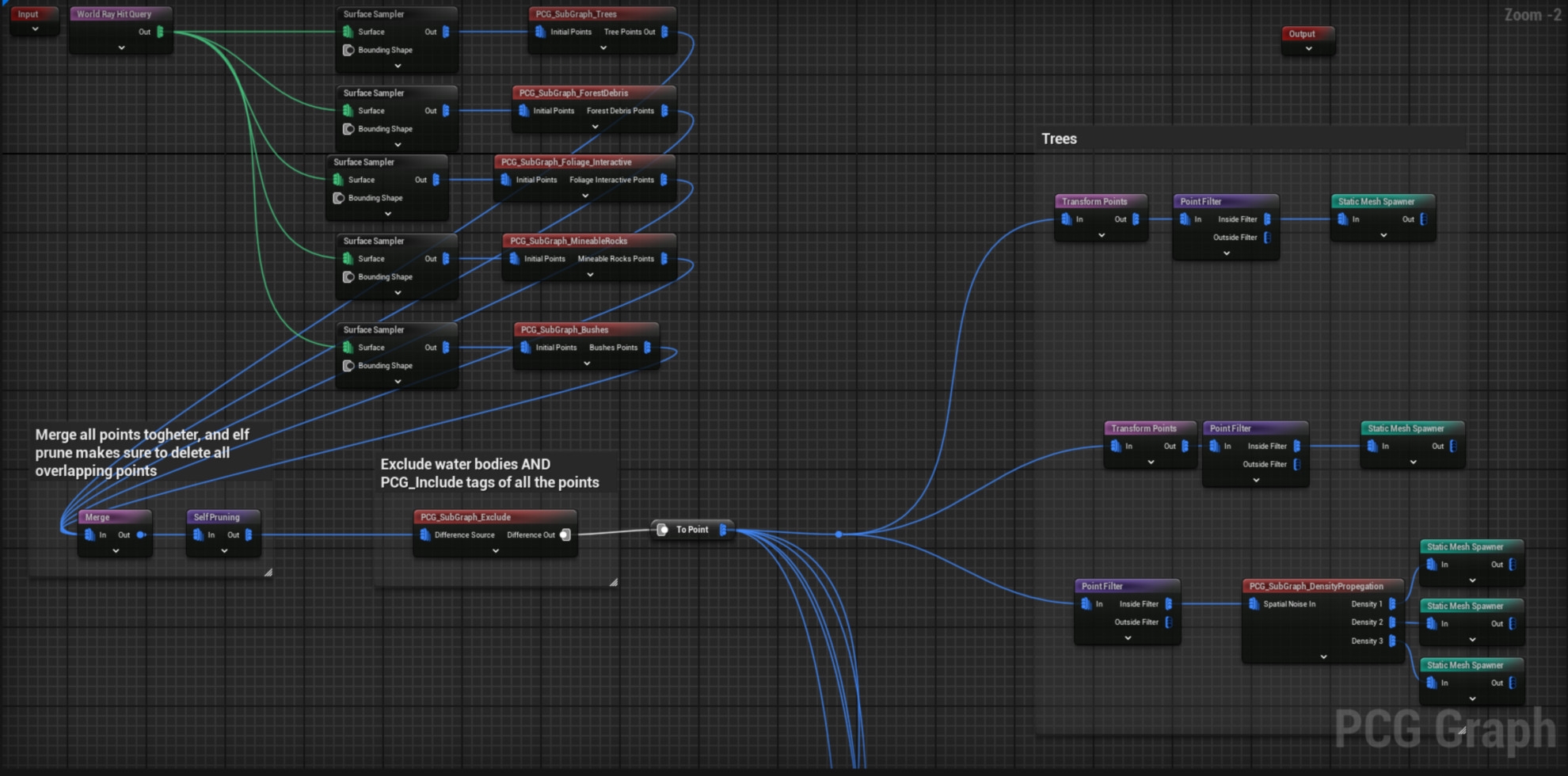
Task: Click the Difference Out pin
Action: coord(565,535)
